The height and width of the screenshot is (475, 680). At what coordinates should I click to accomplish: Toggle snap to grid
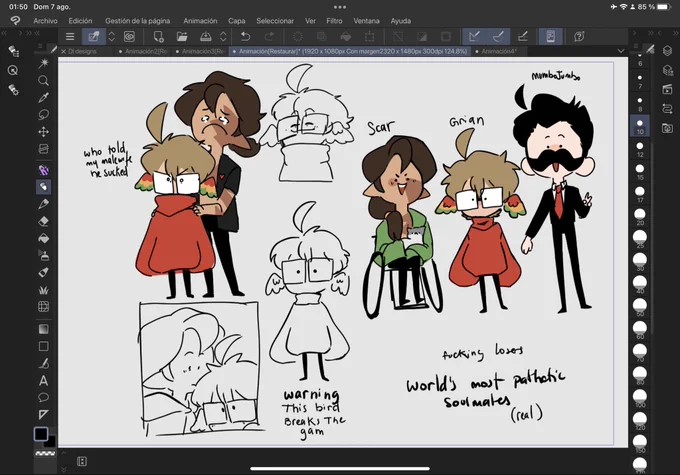523,36
